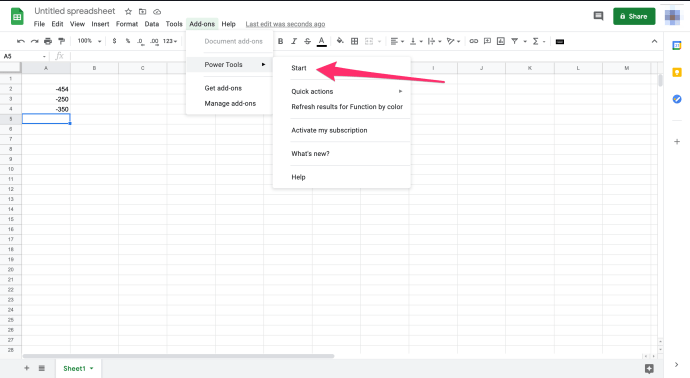Select the Paint format tool
Screen dimensions: 690x378
click(62, 41)
